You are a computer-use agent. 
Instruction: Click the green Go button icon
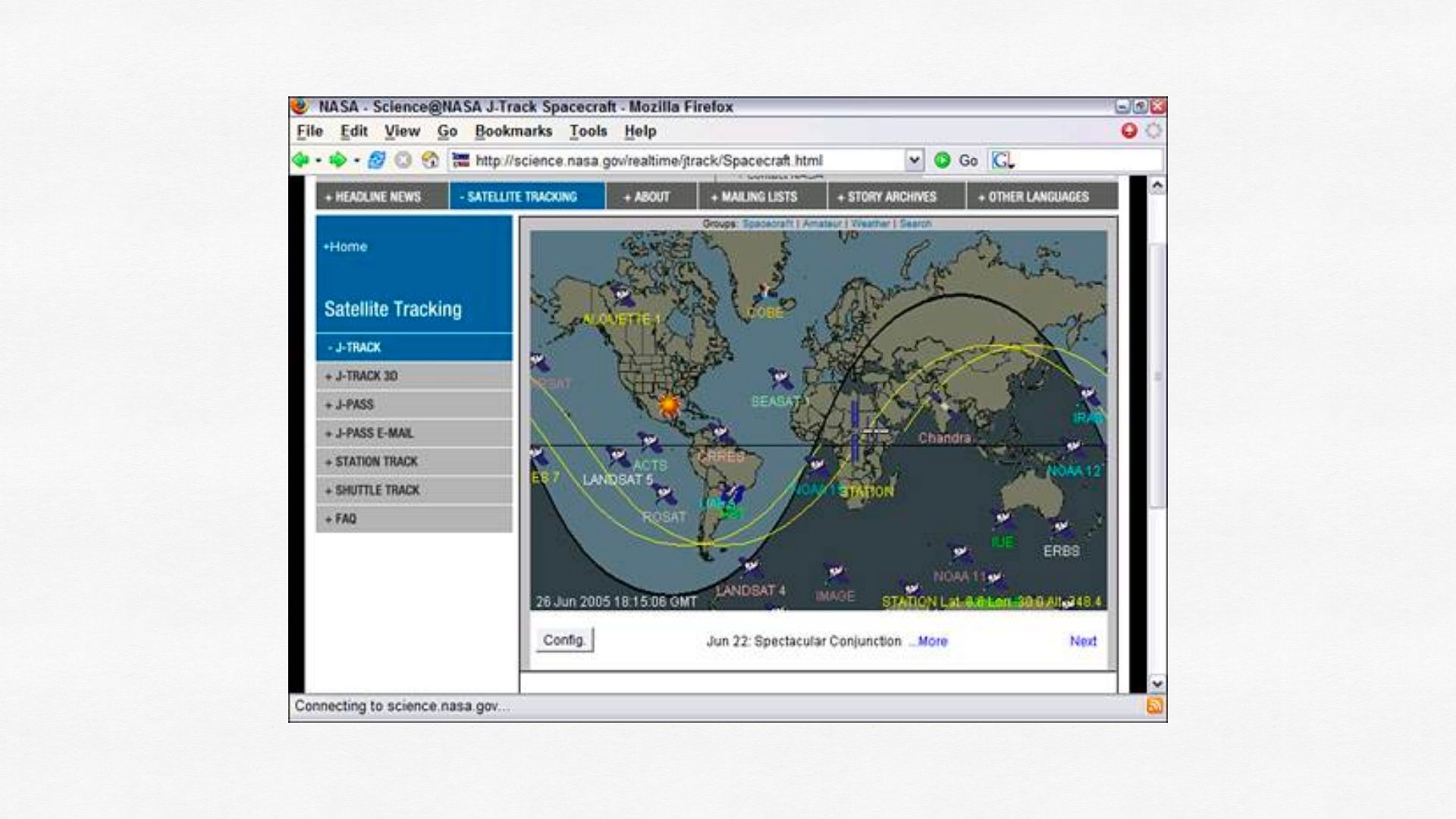pos(943,160)
